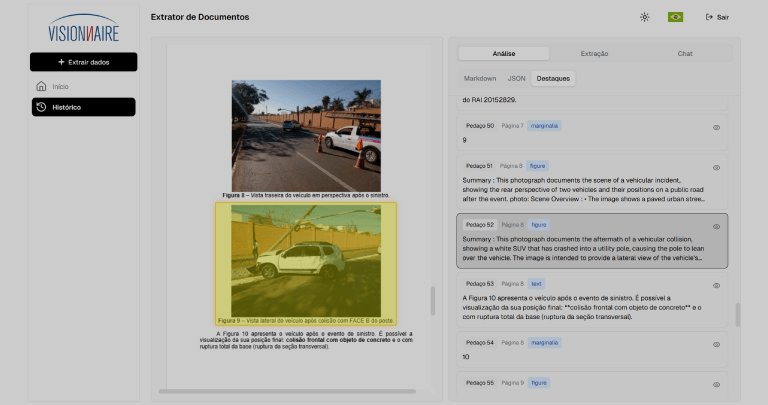Viewport: 768px width, 405px height.
Task: Open Histórico in the sidebar
Action: point(83,107)
